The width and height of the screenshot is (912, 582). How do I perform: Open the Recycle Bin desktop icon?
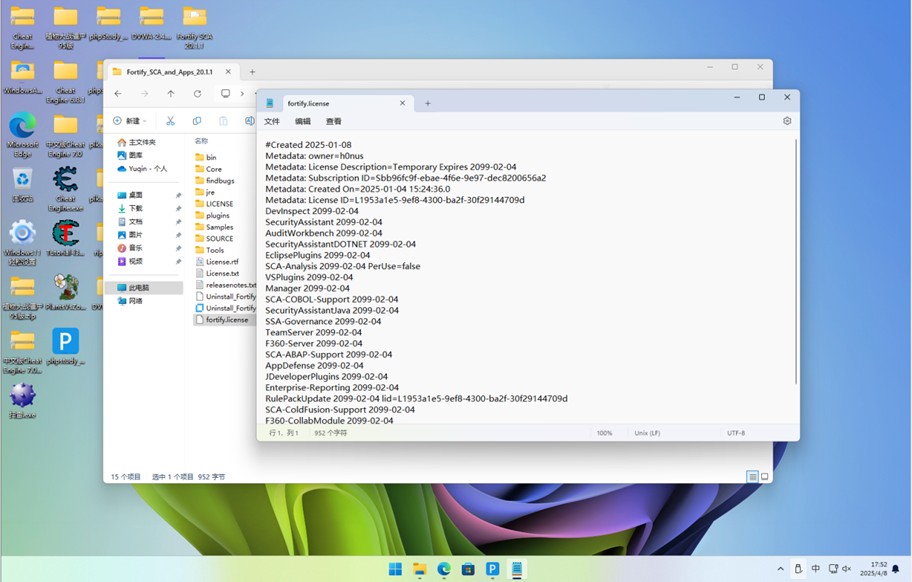[x=23, y=185]
